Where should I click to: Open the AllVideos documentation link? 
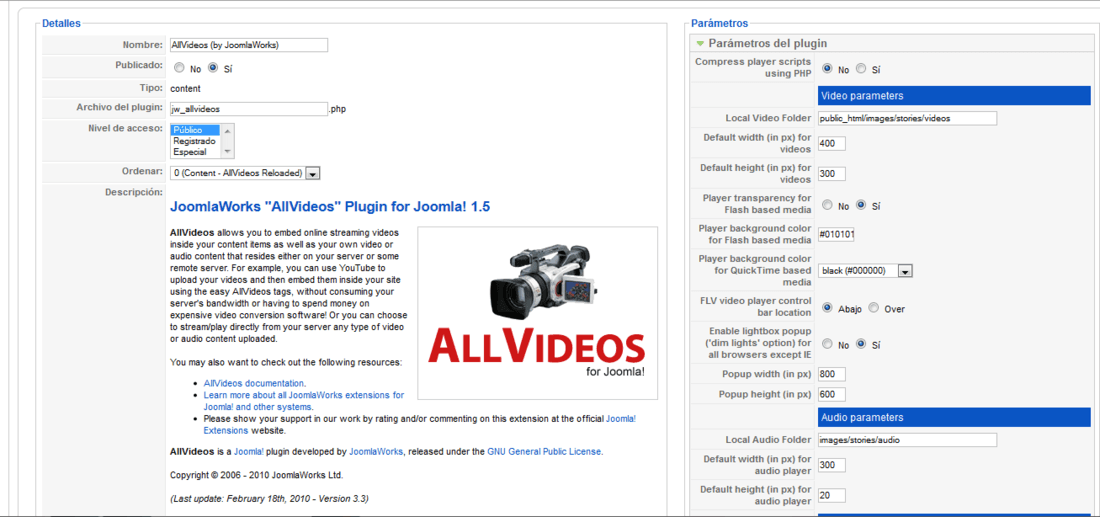pyautogui.click(x=254, y=383)
